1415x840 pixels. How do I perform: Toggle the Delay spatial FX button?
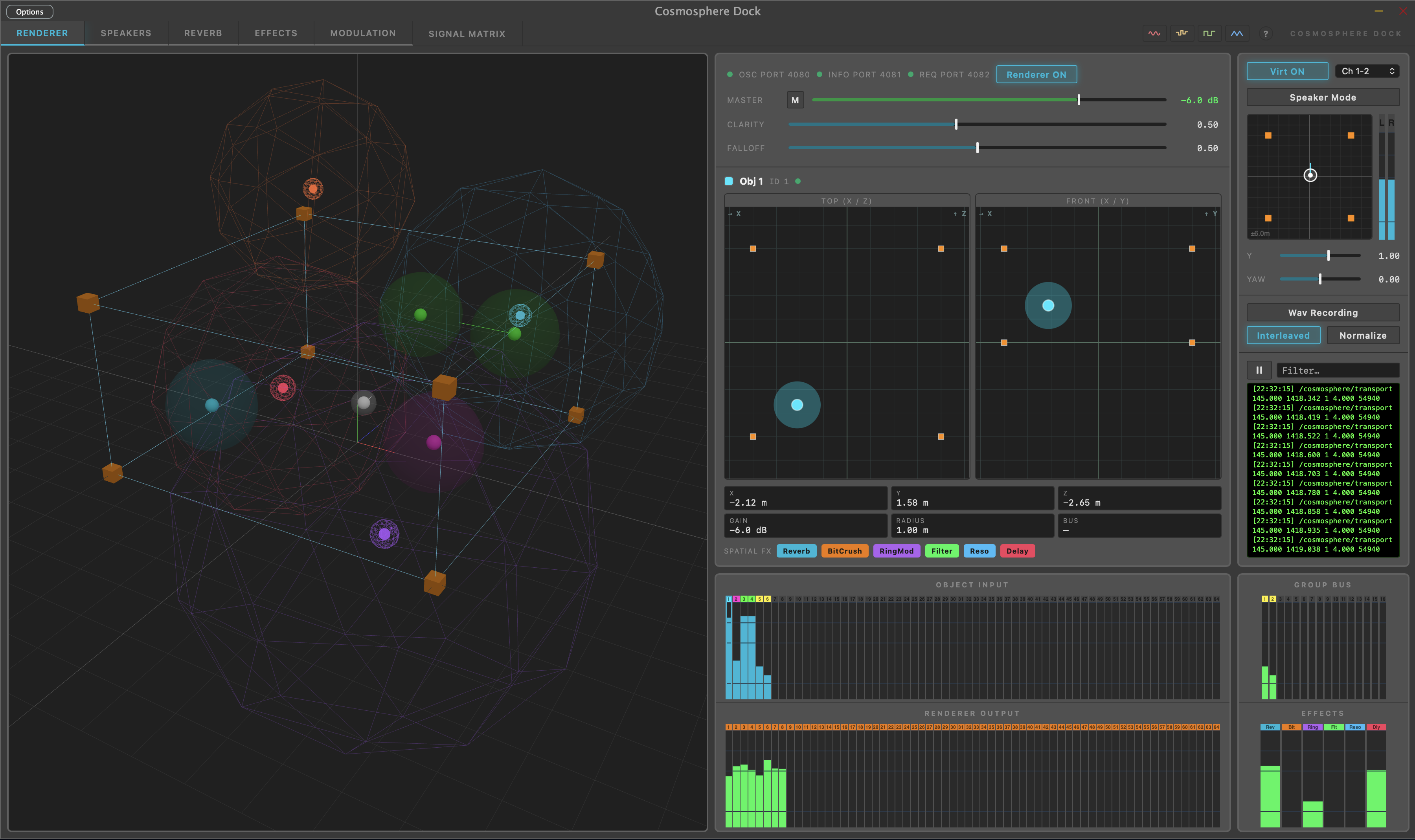tap(1017, 551)
